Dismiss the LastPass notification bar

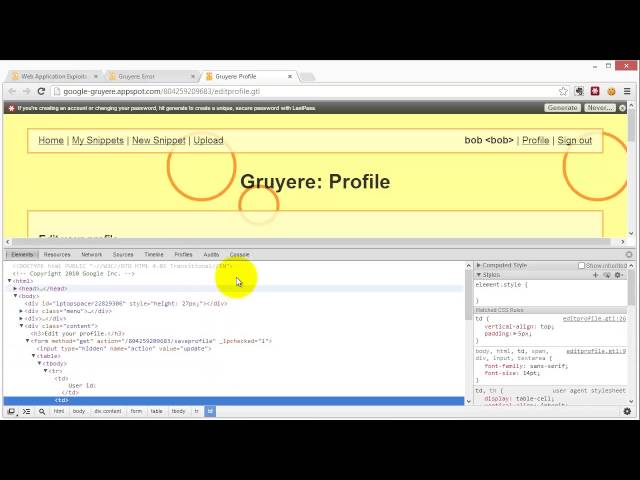click(622, 108)
